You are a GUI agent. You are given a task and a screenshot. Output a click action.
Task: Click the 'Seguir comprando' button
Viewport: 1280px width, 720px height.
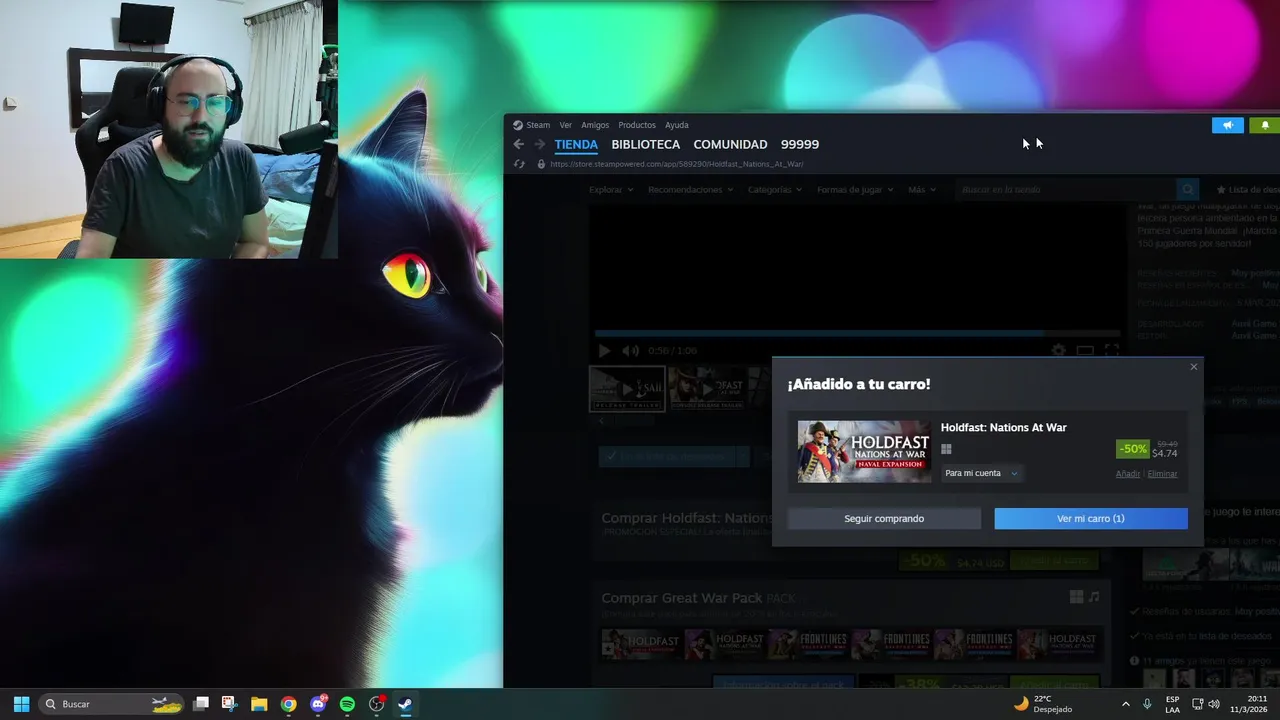coord(884,518)
